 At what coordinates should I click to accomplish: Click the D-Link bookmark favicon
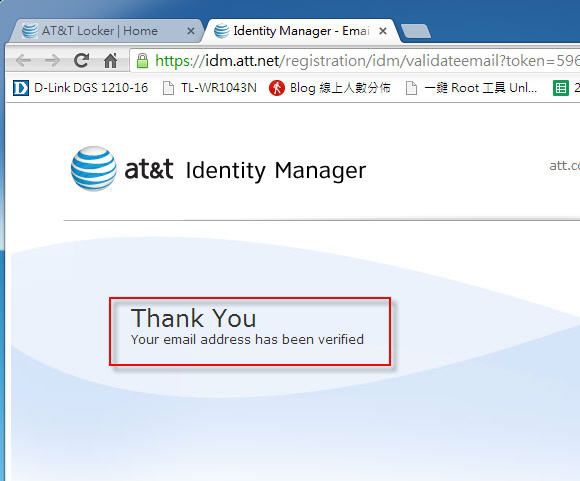tap(21, 88)
